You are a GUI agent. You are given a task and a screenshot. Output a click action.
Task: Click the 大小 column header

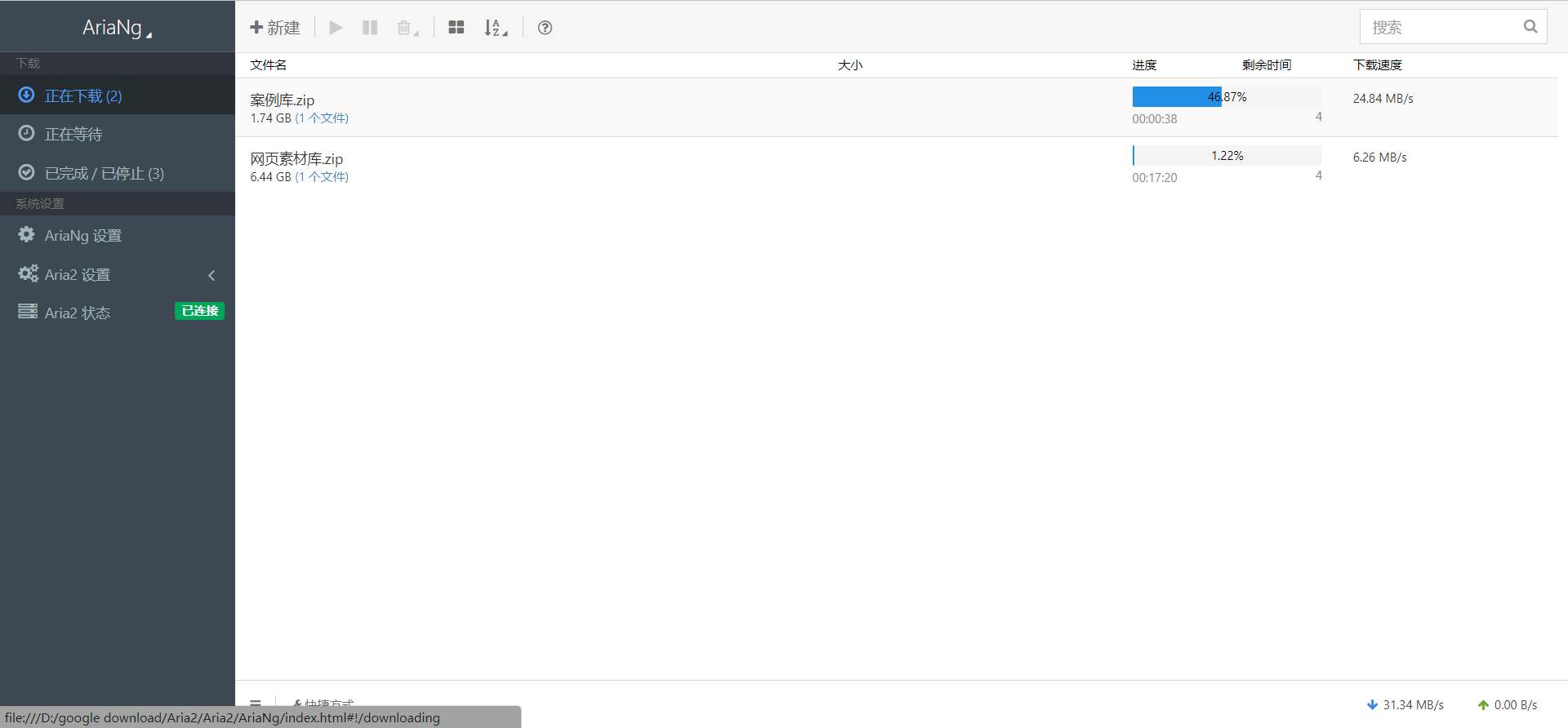(x=850, y=65)
